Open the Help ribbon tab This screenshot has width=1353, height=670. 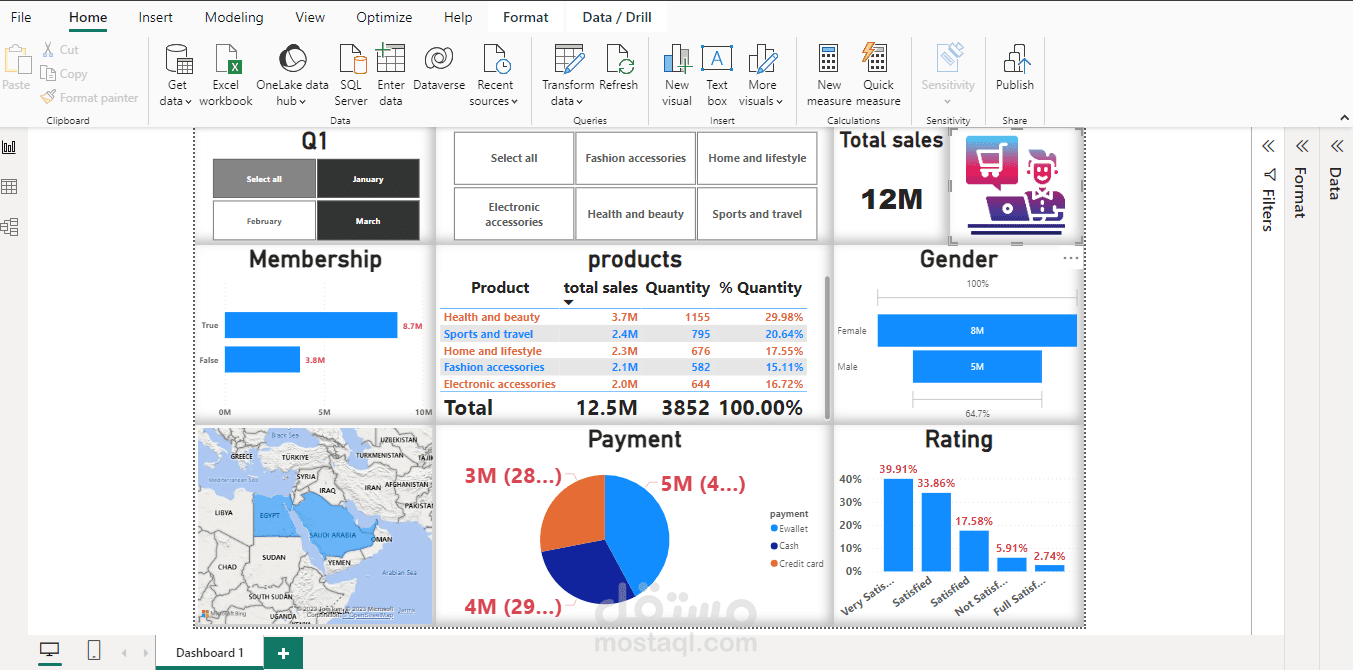tap(458, 17)
